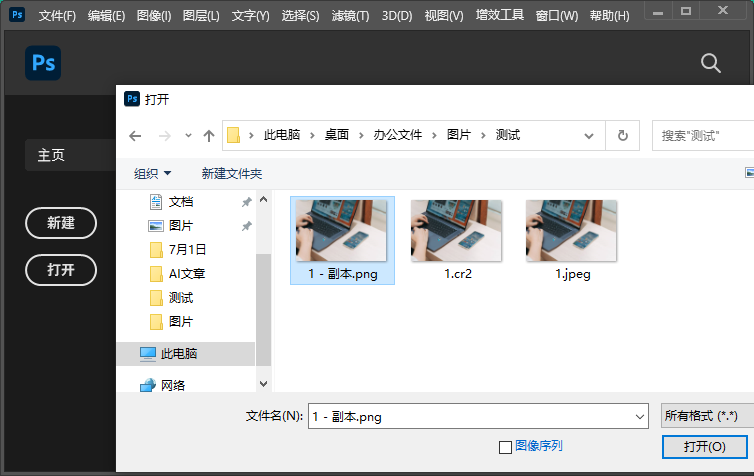
Task: Select pinned 图片 library in sidebar
Action: [x=181, y=225]
